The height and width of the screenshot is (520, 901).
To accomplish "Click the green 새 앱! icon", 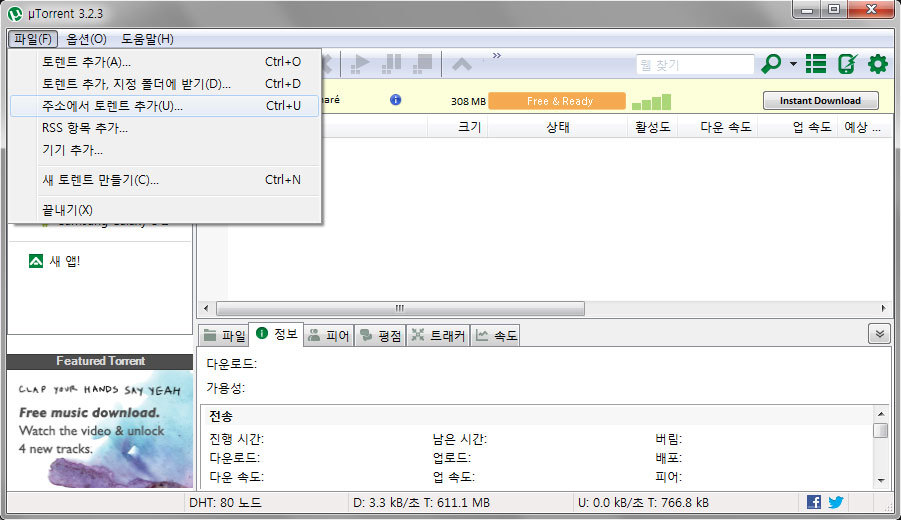I will click(36, 261).
